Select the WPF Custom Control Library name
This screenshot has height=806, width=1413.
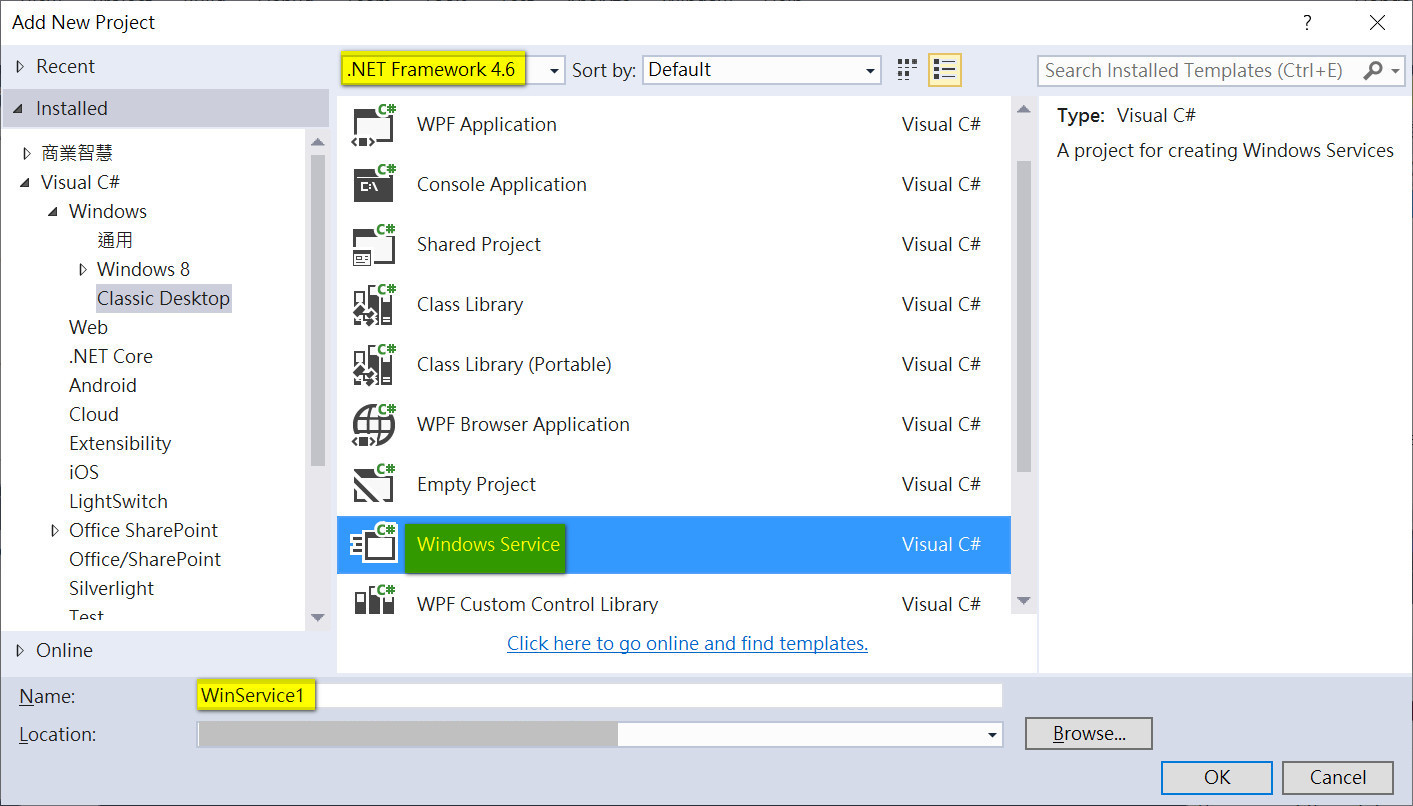[x=537, y=605]
